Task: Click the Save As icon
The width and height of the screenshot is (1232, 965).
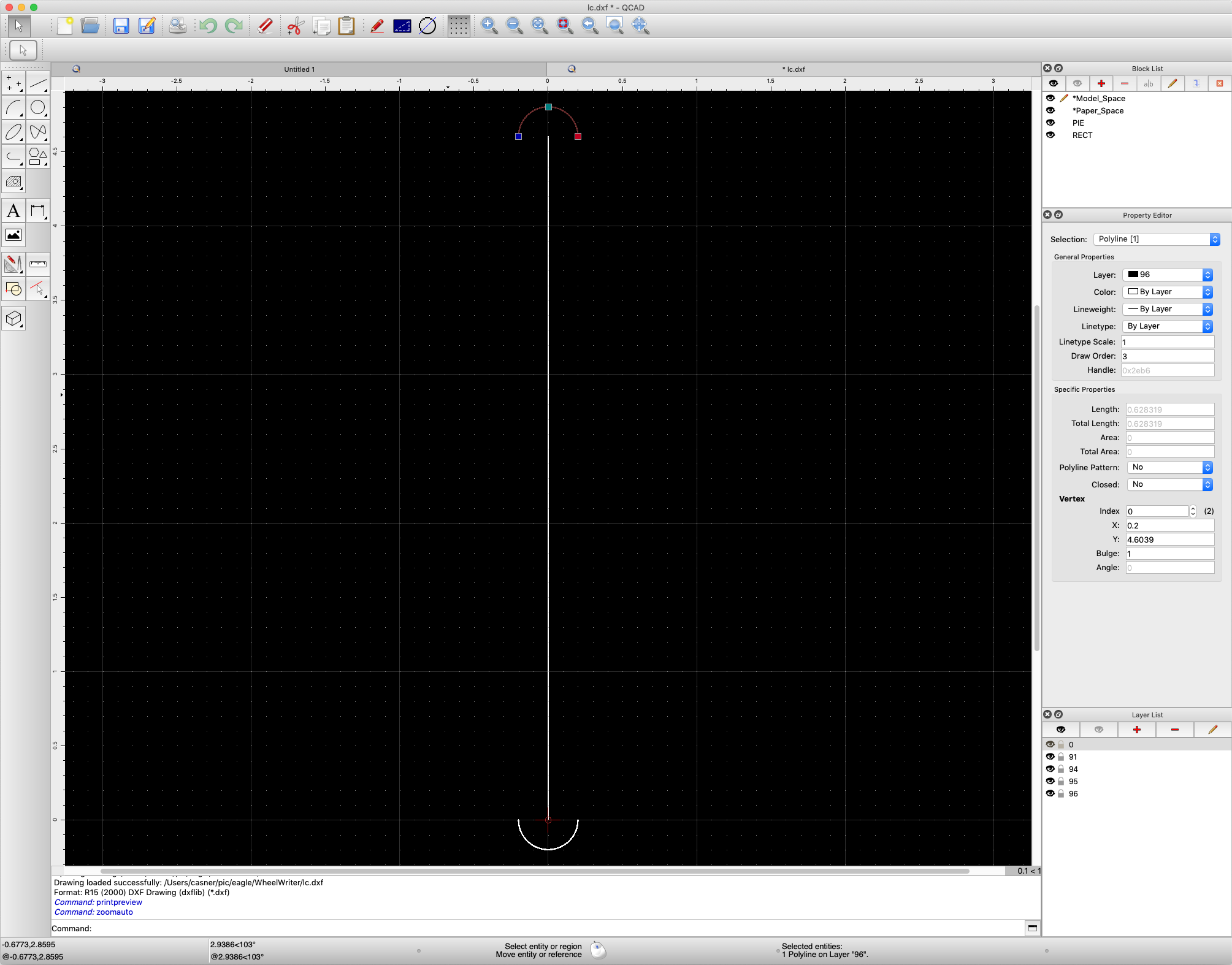Action: pos(147,26)
